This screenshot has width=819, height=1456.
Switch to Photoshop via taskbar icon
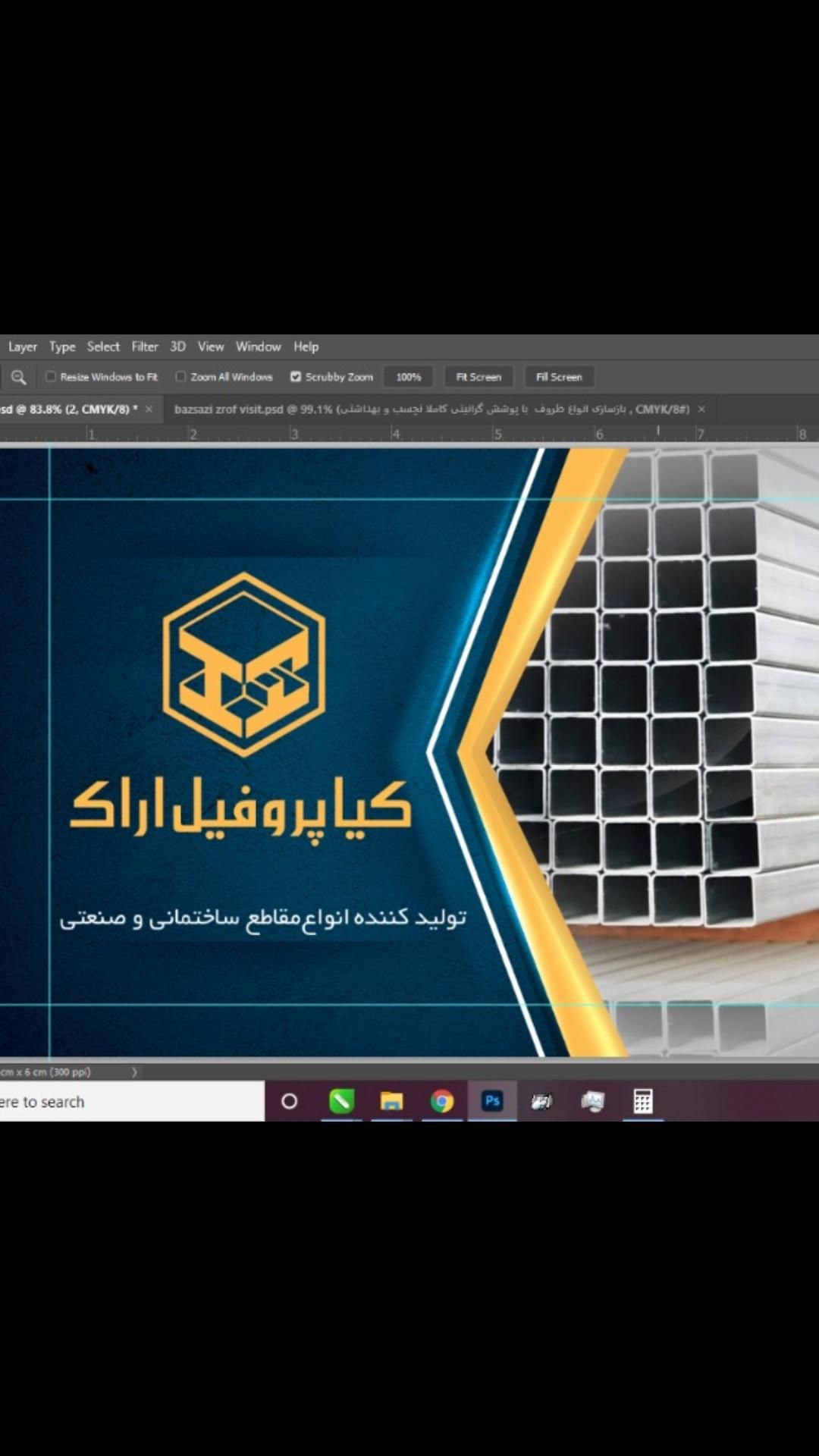(492, 1101)
